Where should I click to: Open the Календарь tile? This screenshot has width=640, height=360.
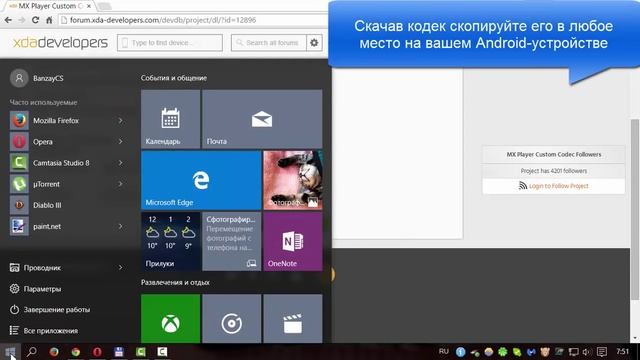pyautogui.click(x=171, y=119)
